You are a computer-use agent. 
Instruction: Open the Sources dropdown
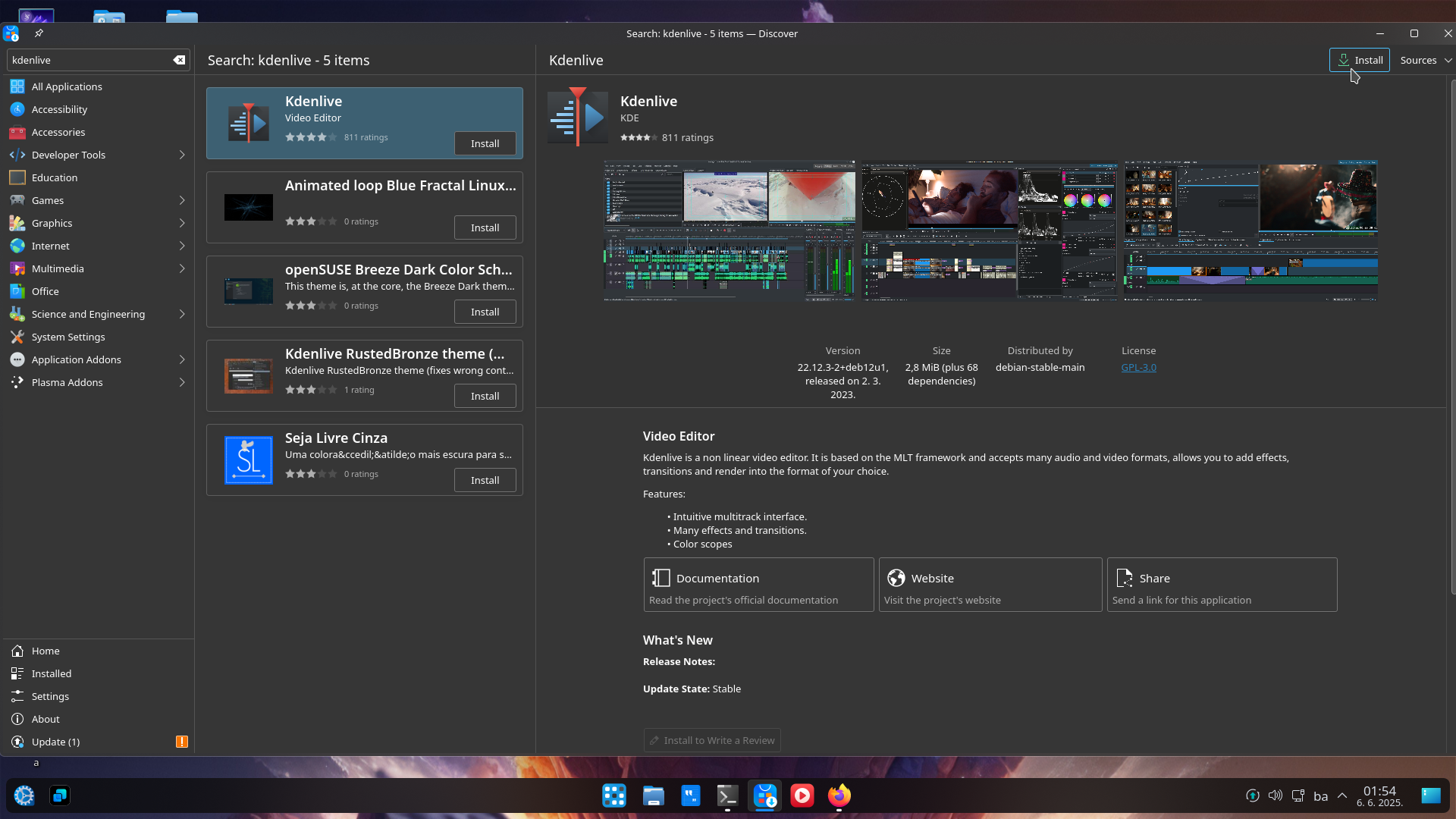point(1426,60)
